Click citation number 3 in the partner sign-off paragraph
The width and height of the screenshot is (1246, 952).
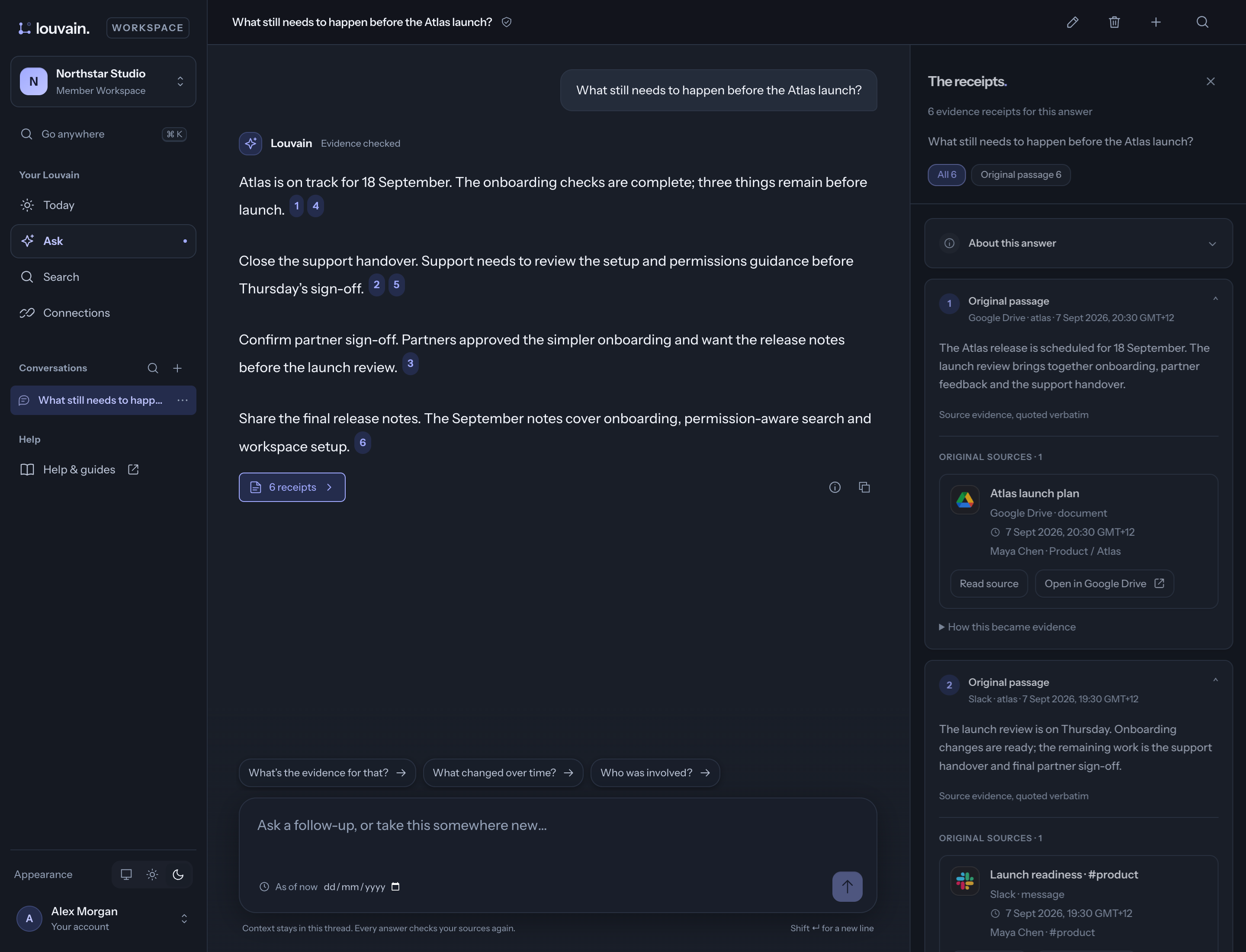(410, 364)
